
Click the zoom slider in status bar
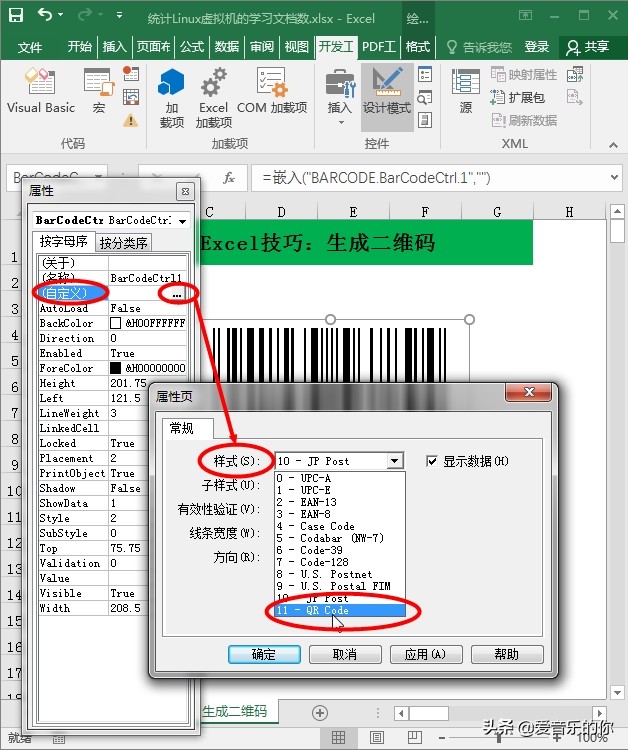[x=500, y=738]
